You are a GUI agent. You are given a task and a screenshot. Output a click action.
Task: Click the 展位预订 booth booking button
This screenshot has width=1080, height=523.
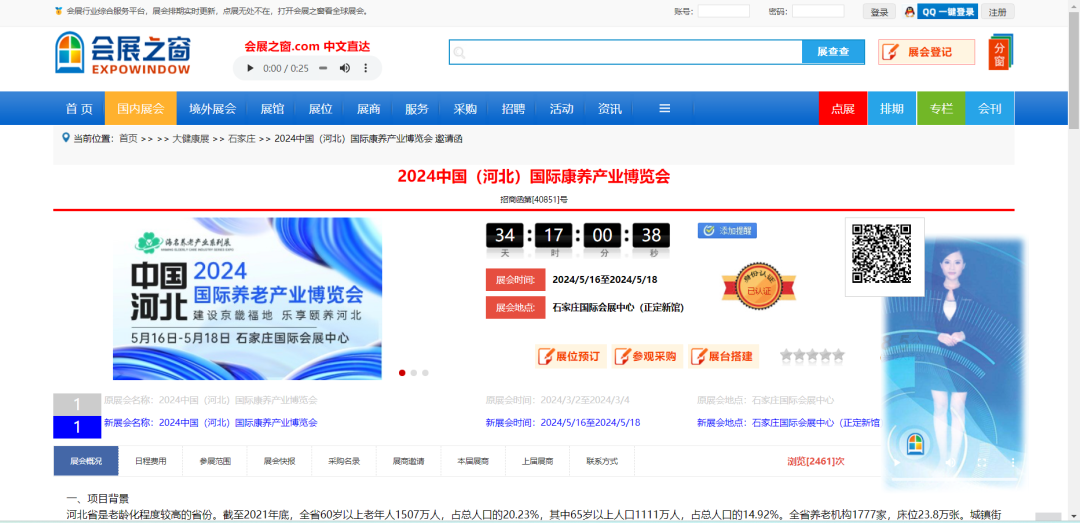[x=571, y=356]
